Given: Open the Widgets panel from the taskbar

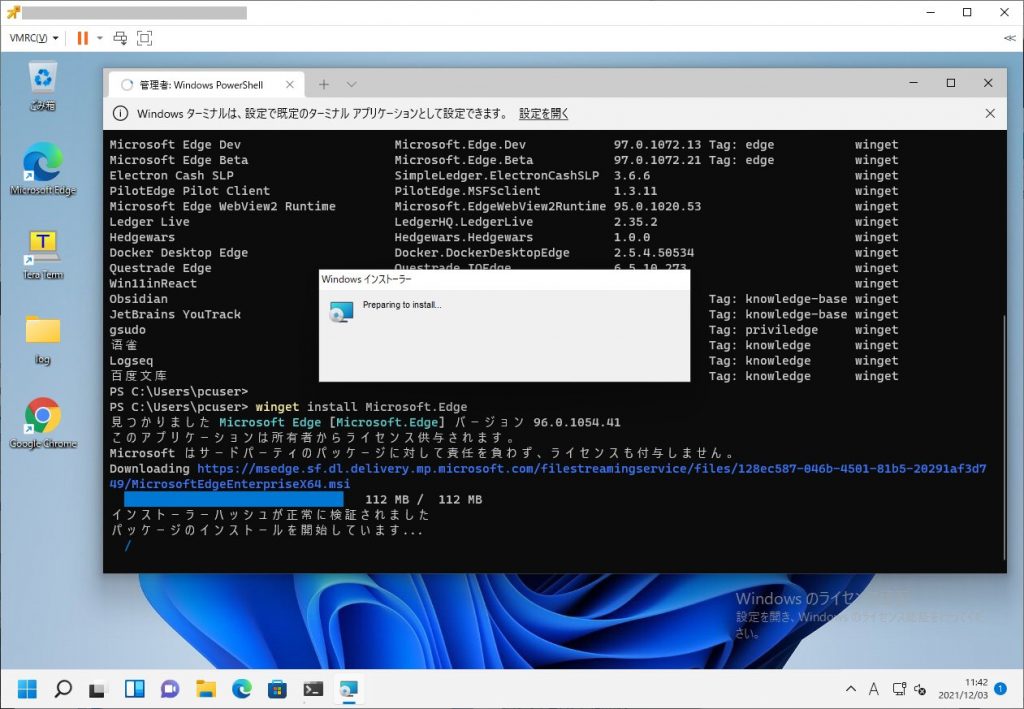Looking at the screenshot, I should point(135,689).
